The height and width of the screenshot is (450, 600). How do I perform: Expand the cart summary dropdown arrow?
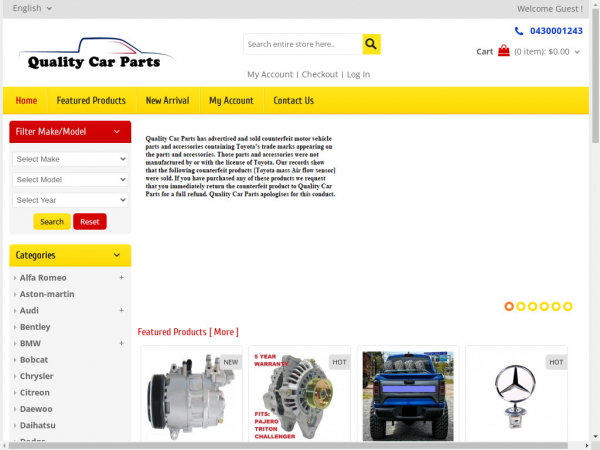point(577,52)
